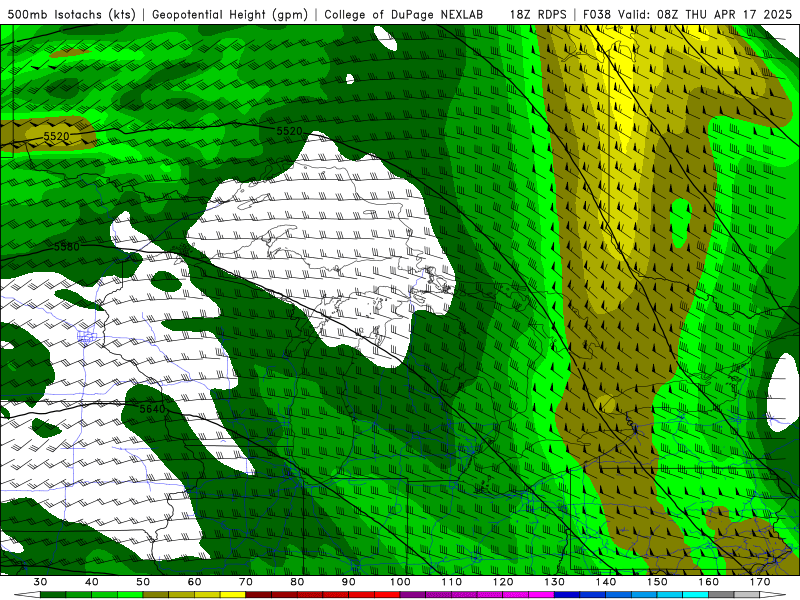Image resolution: width=800 pixels, height=600 pixels.
Task: Click the '18Z RDPS' model run label
Action: (x=538, y=15)
